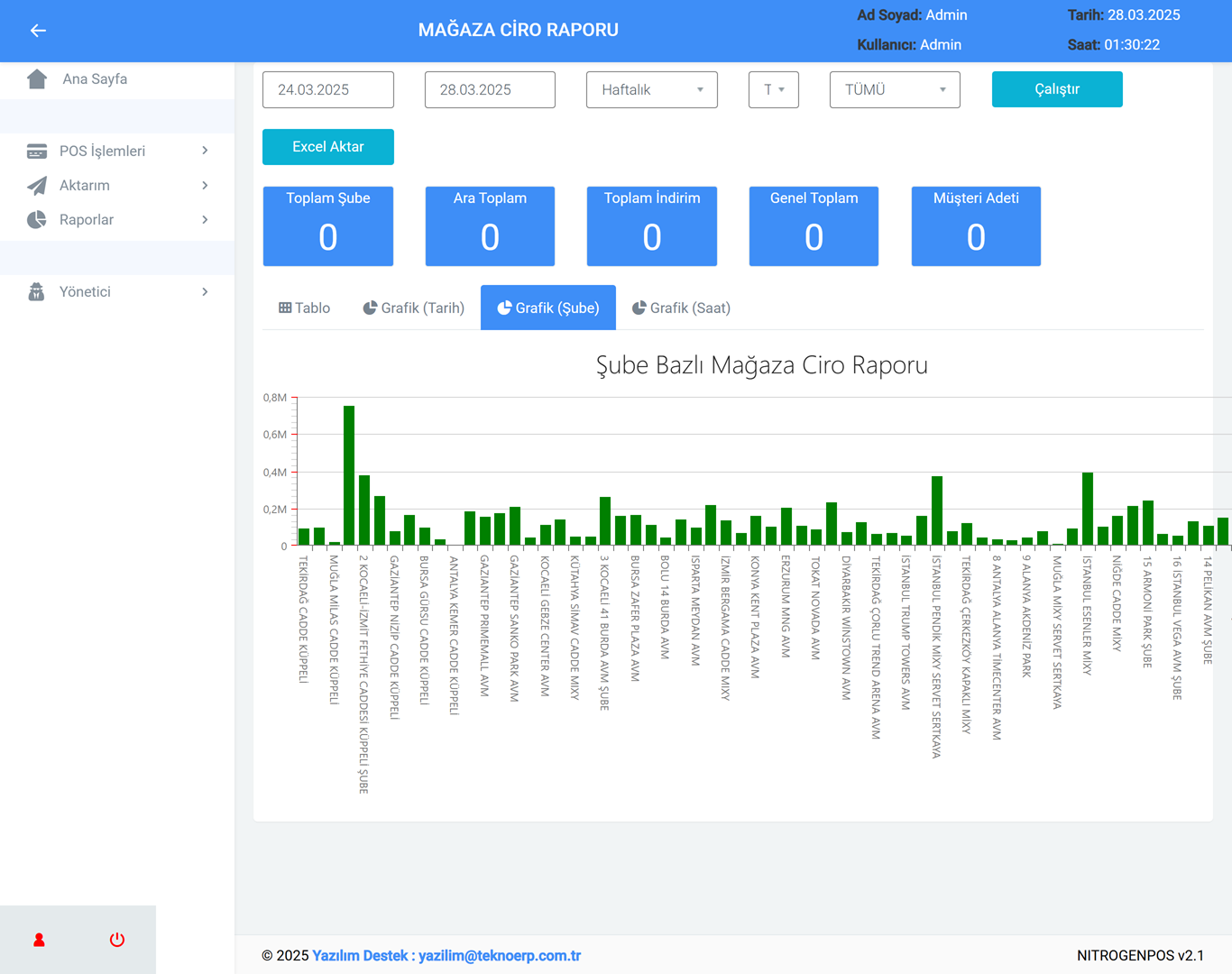Image resolution: width=1232 pixels, height=974 pixels.
Task: Click the 15 ARMONİ PARK ŞUBE label
Action: (1147, 612)
